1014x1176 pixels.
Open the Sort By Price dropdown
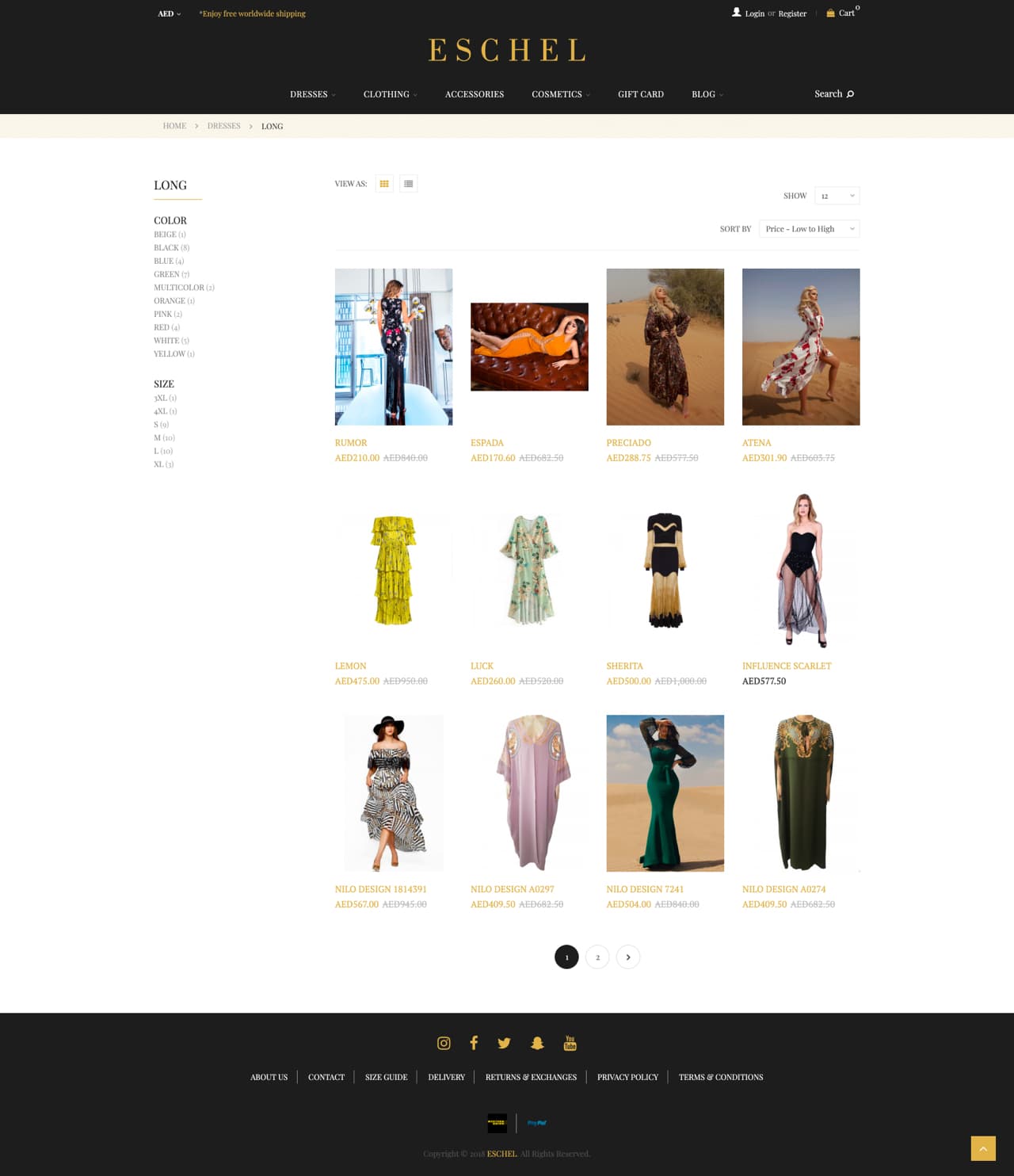pyautogui.click(x=809, y=229)
